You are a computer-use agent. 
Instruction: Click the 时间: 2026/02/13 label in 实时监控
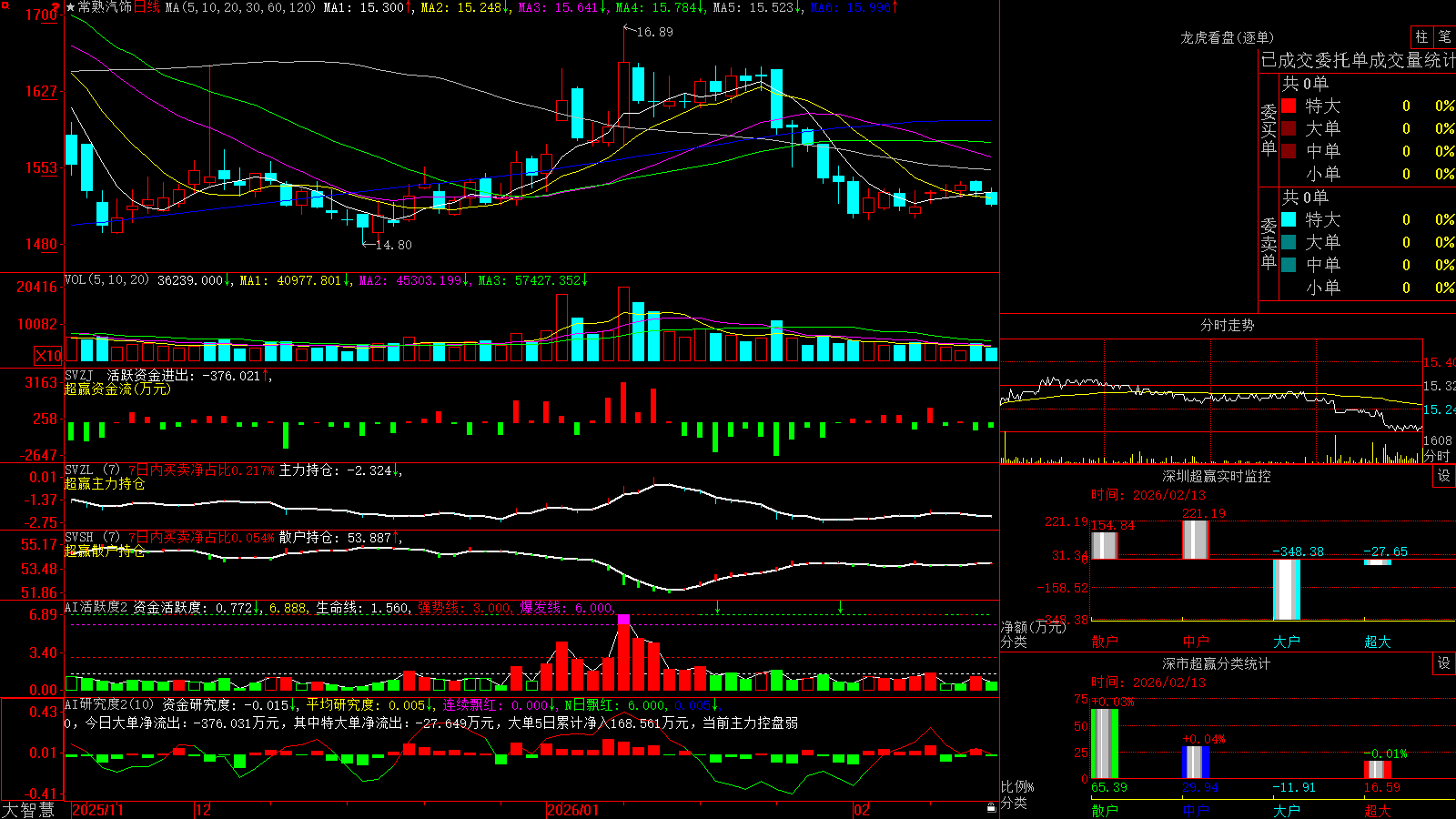pos(1148,495)
